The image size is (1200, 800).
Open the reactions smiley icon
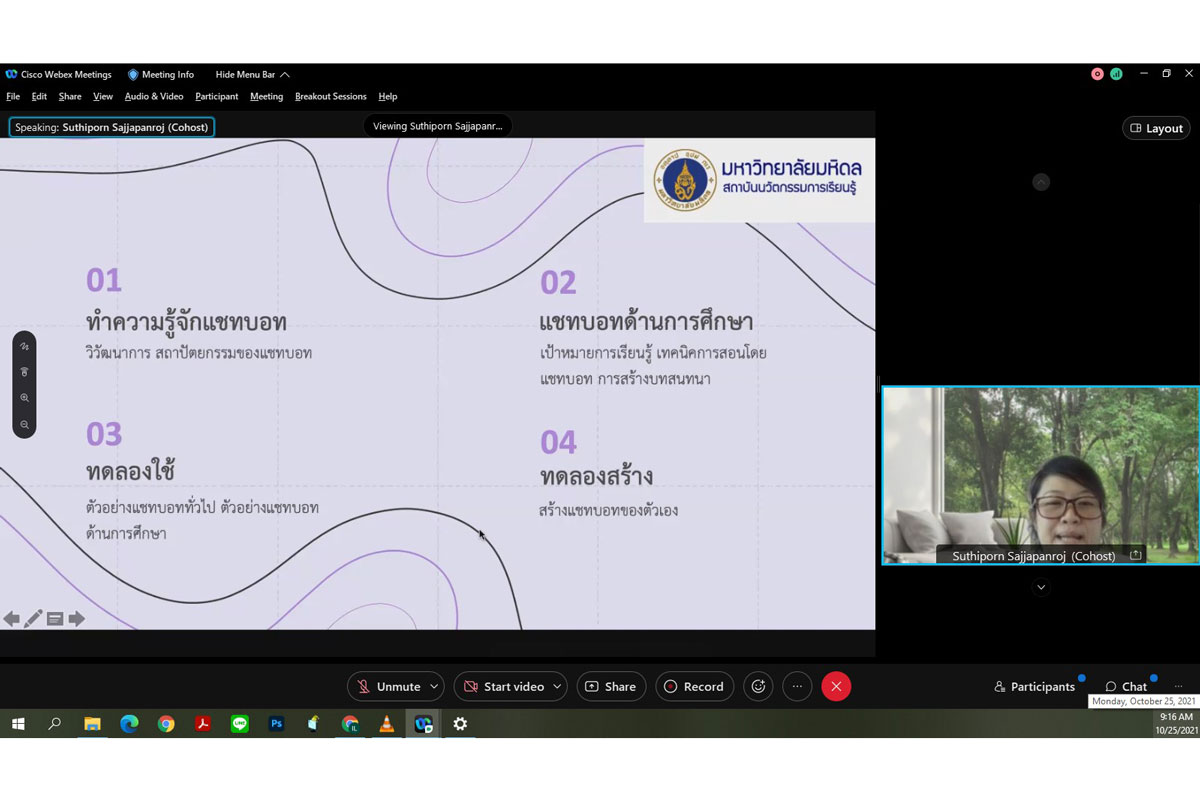coord(758,686)
